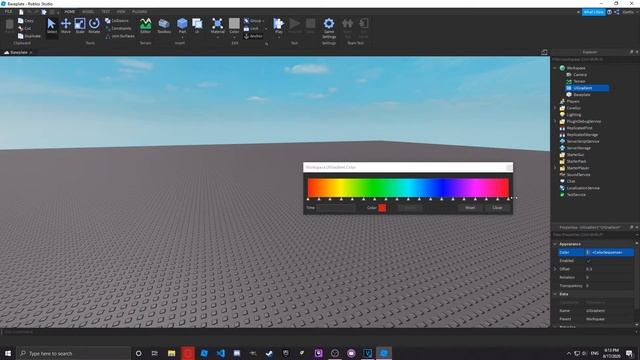Select StarterPack in the Explorer

(x=573, y=161)
